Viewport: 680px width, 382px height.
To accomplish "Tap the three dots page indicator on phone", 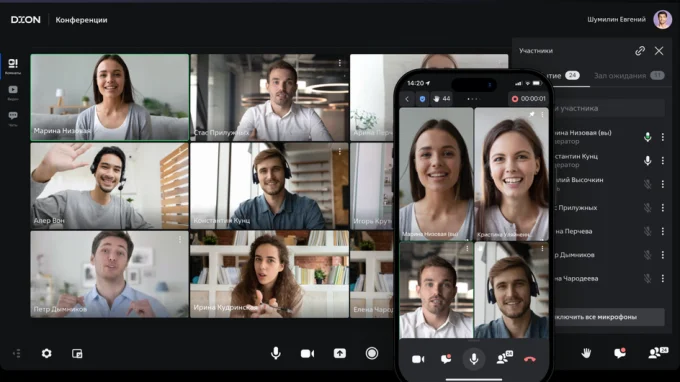I will 474,99.
